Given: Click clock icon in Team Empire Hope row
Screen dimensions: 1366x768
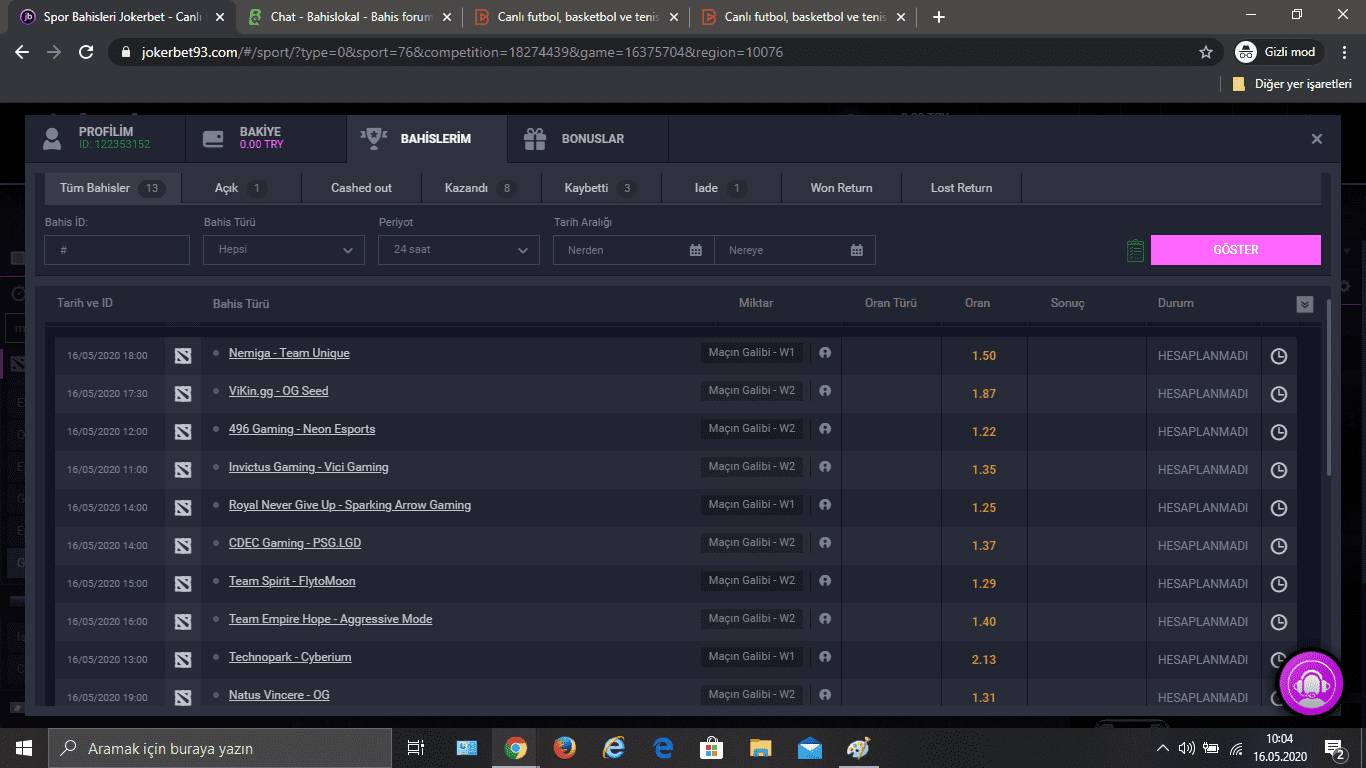Looking at the screenshot, I should click(1278, 622).
